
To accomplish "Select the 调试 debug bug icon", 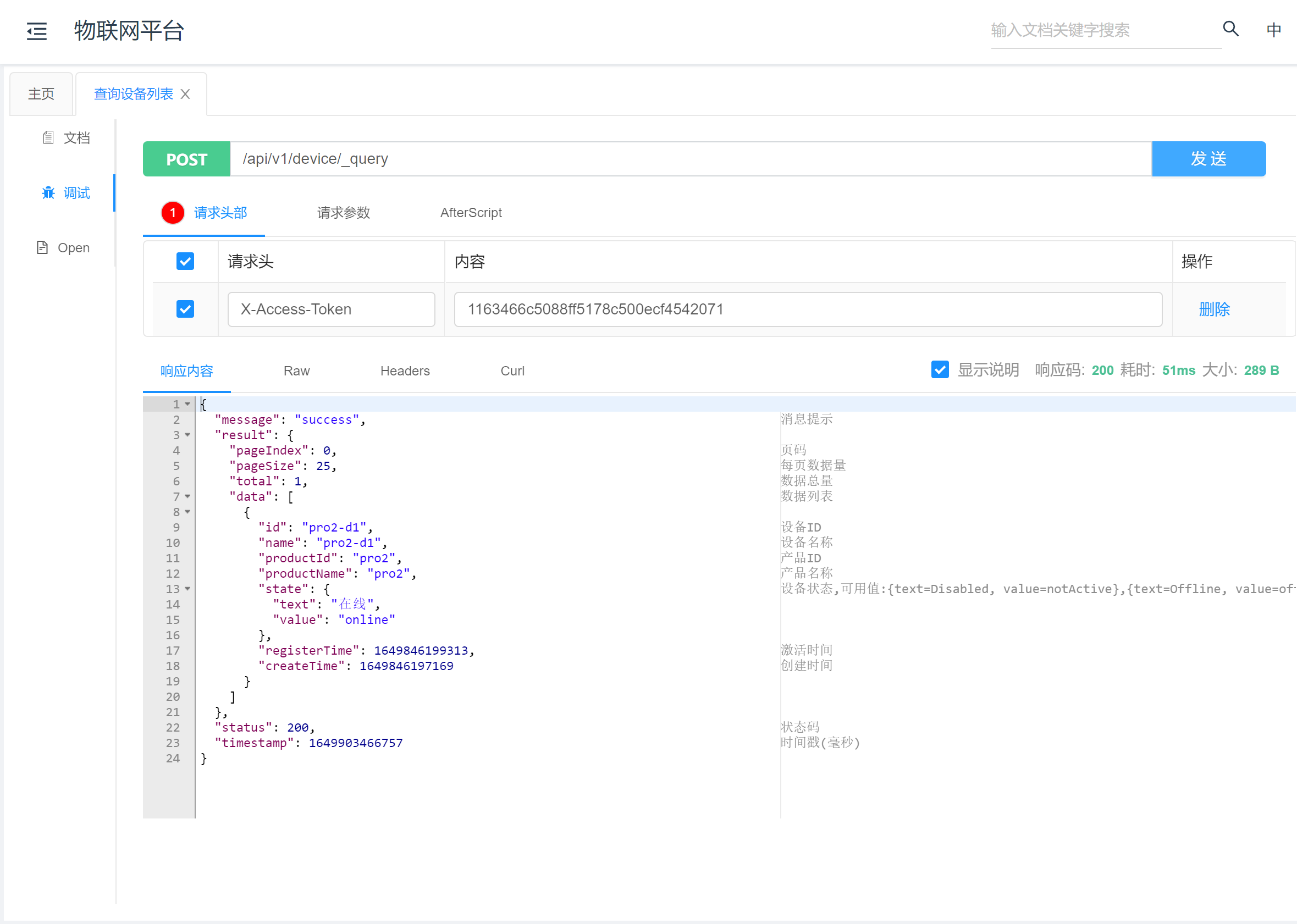I will pyautogui.click(x=48, y=193).
